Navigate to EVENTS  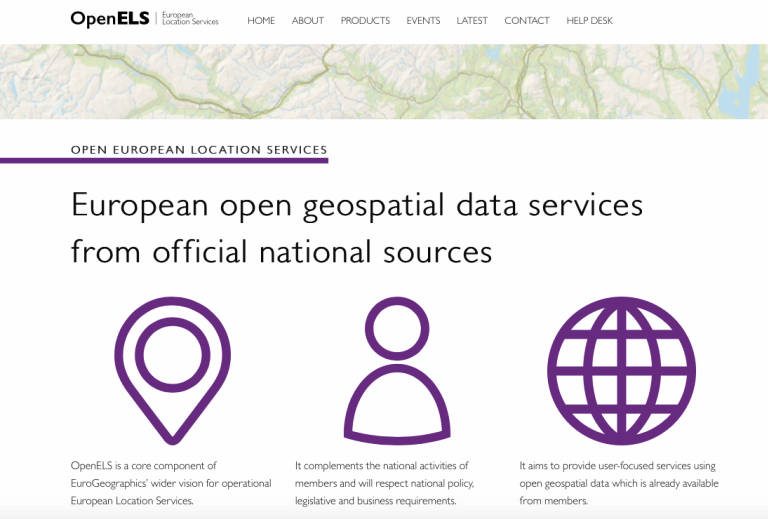pyautogui.click(x=423, y=21)
